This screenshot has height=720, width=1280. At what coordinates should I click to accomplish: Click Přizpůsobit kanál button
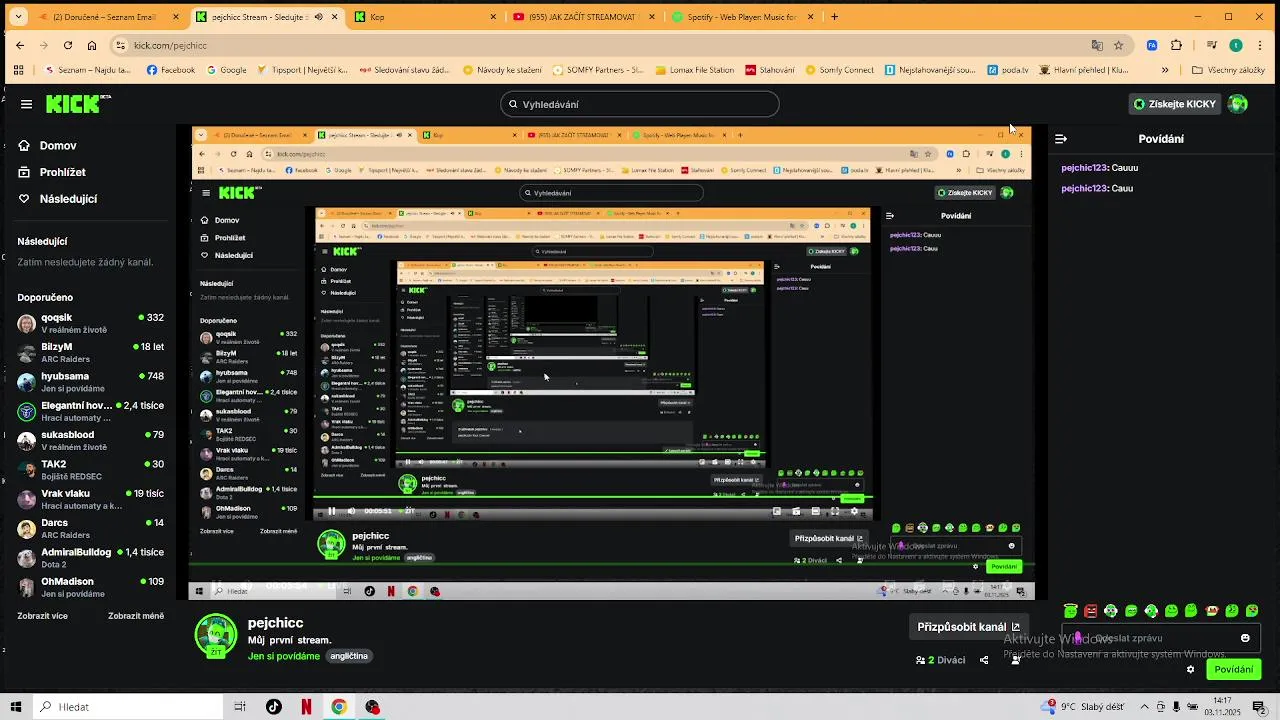tap(969, 627)
